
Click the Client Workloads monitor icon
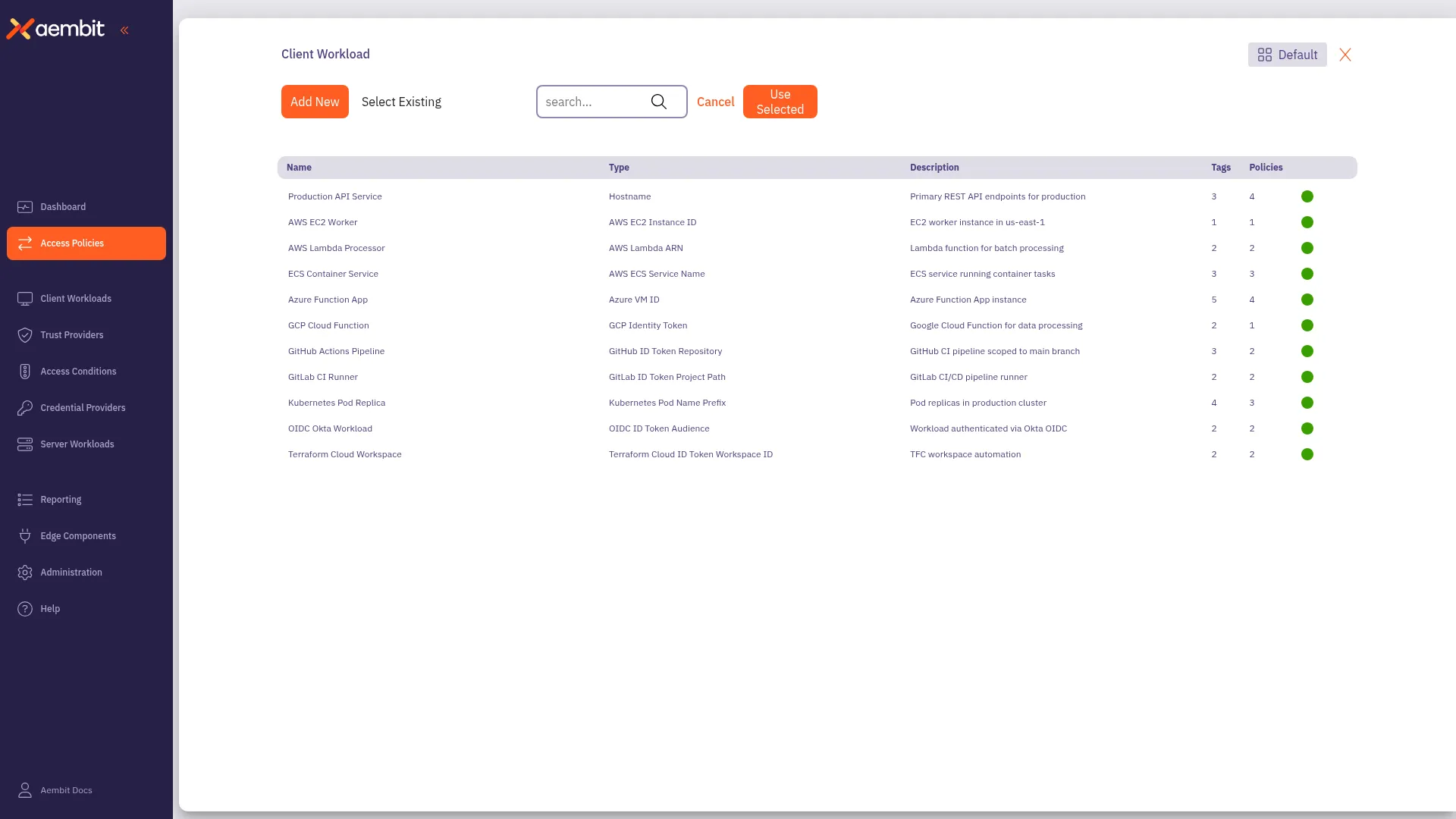(x=25, y=299)
